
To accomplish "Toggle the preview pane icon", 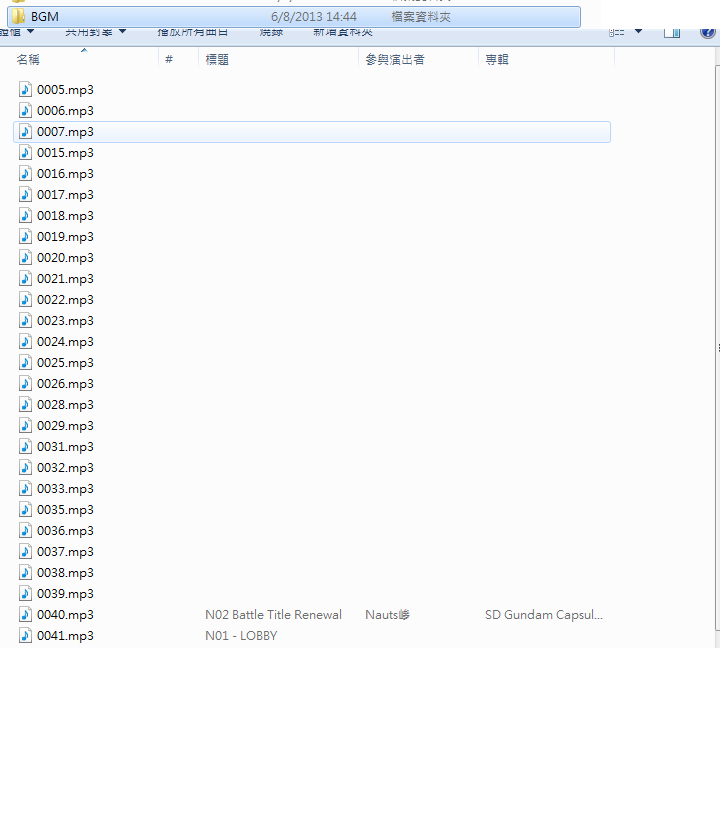I will [x=672, y=32].
